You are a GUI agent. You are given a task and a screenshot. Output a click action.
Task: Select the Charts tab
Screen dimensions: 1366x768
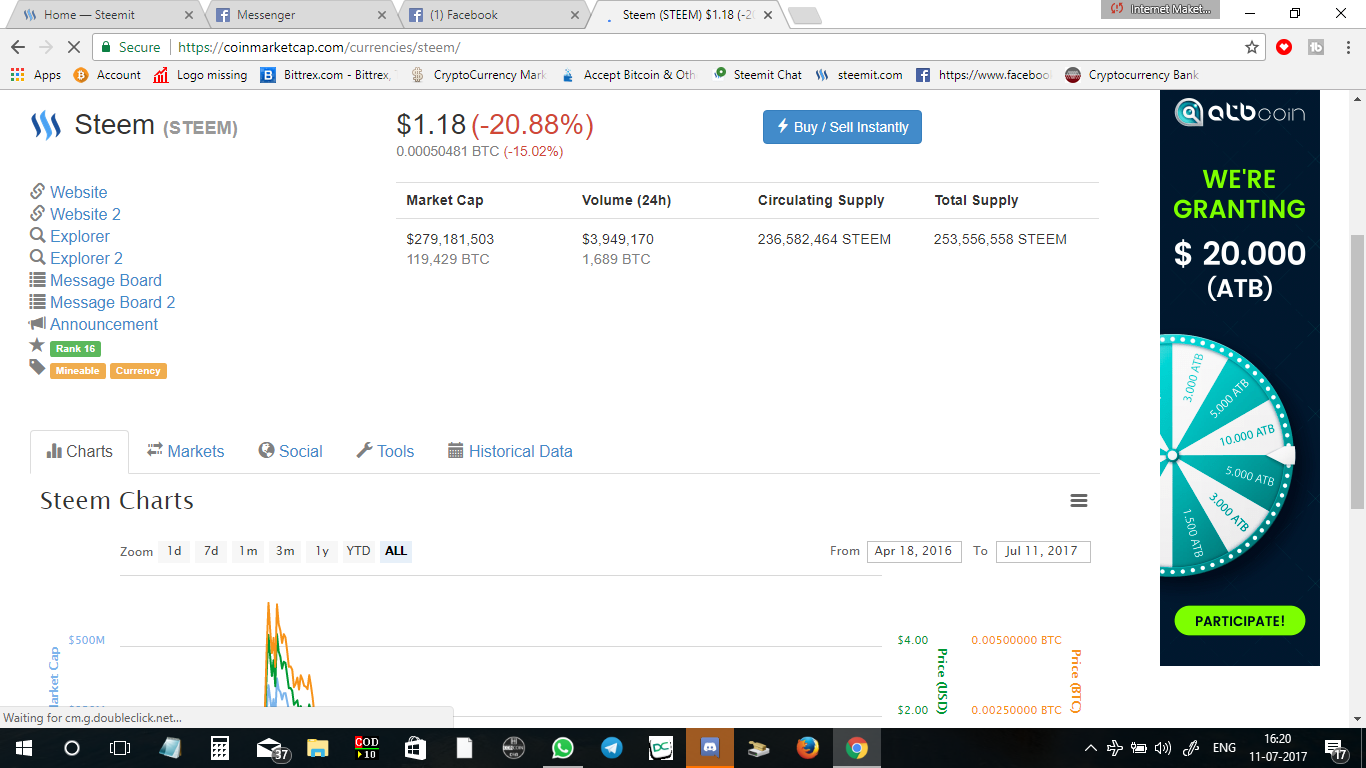pos(79,451)
